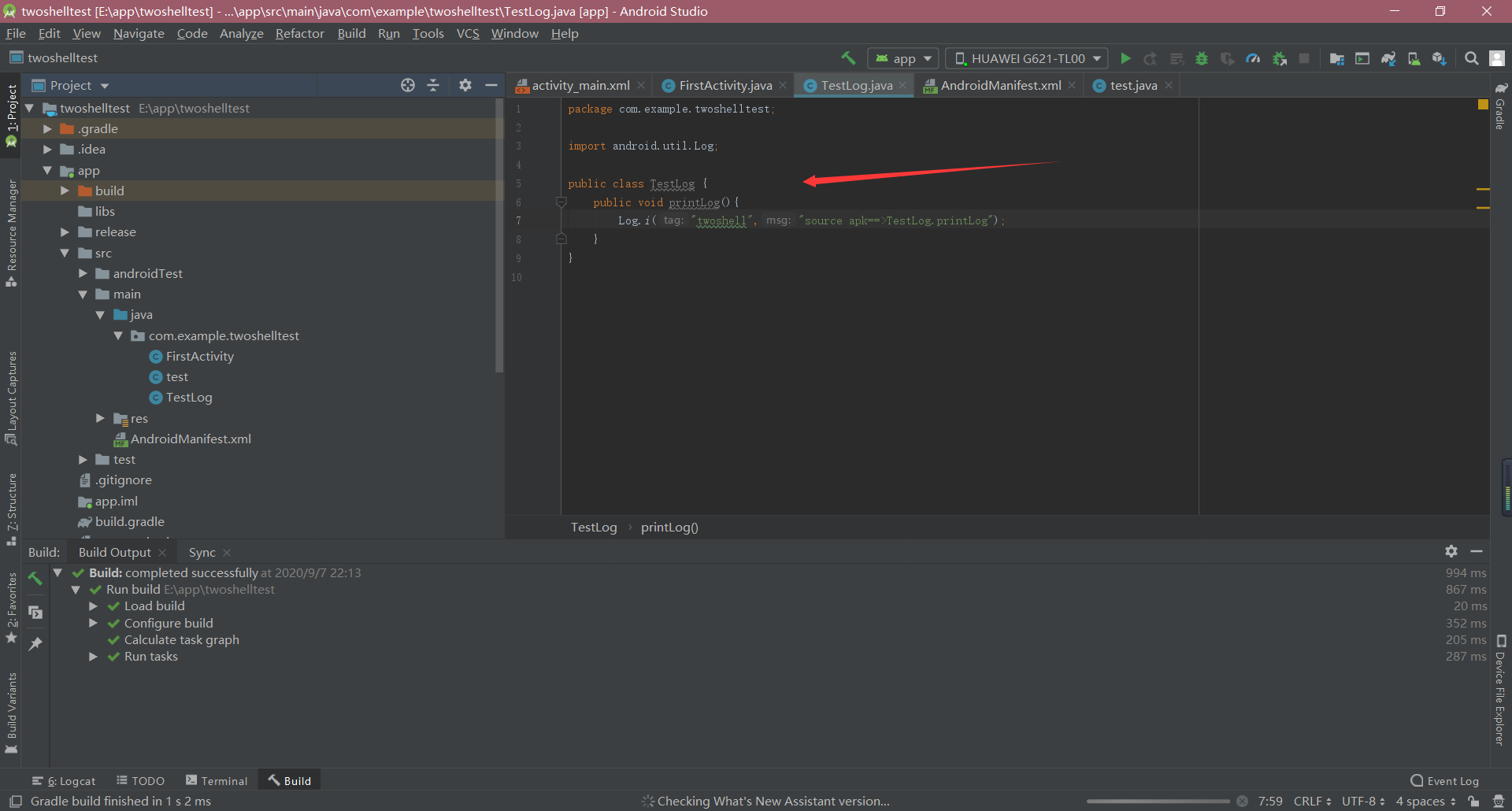Screen dimensions: 1512x811
Task: Minimize the Build panel with the minus icon
Action: [x=1477, y=551]
